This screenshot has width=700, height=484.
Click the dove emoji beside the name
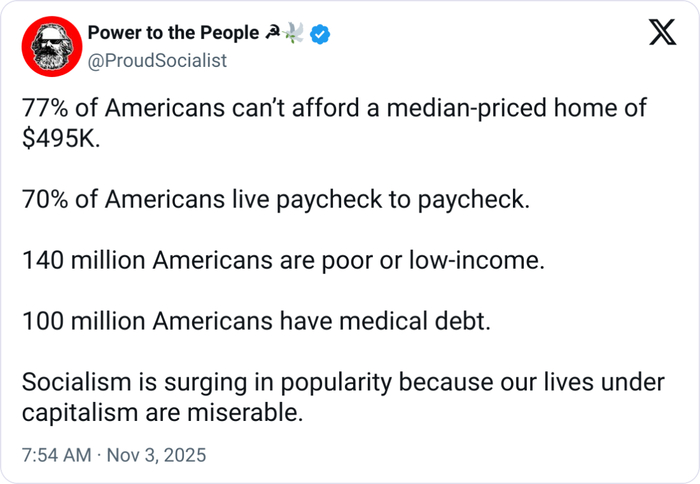click(x=296, y=35)
